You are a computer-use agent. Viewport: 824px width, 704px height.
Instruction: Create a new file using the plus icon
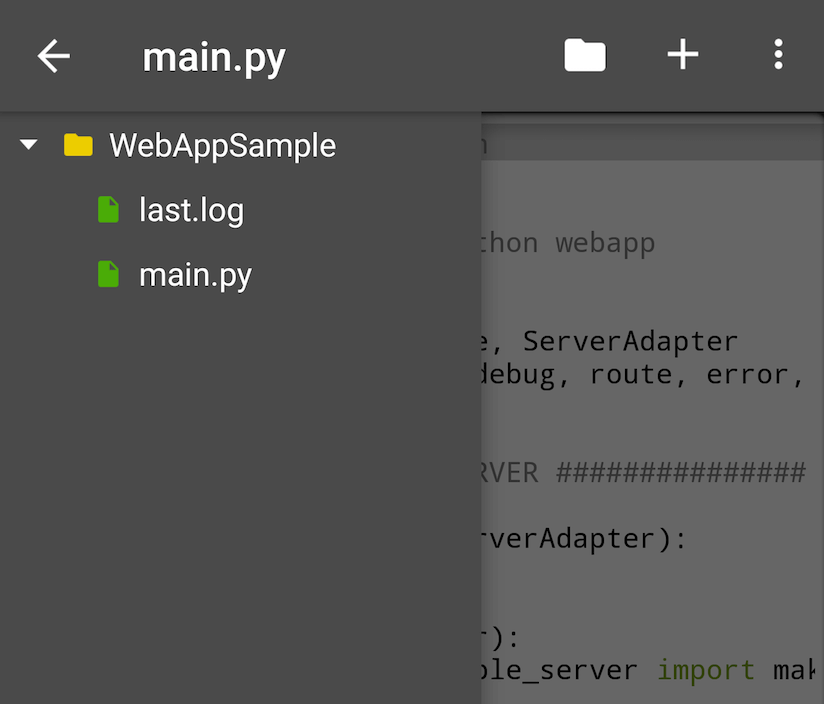683,55
